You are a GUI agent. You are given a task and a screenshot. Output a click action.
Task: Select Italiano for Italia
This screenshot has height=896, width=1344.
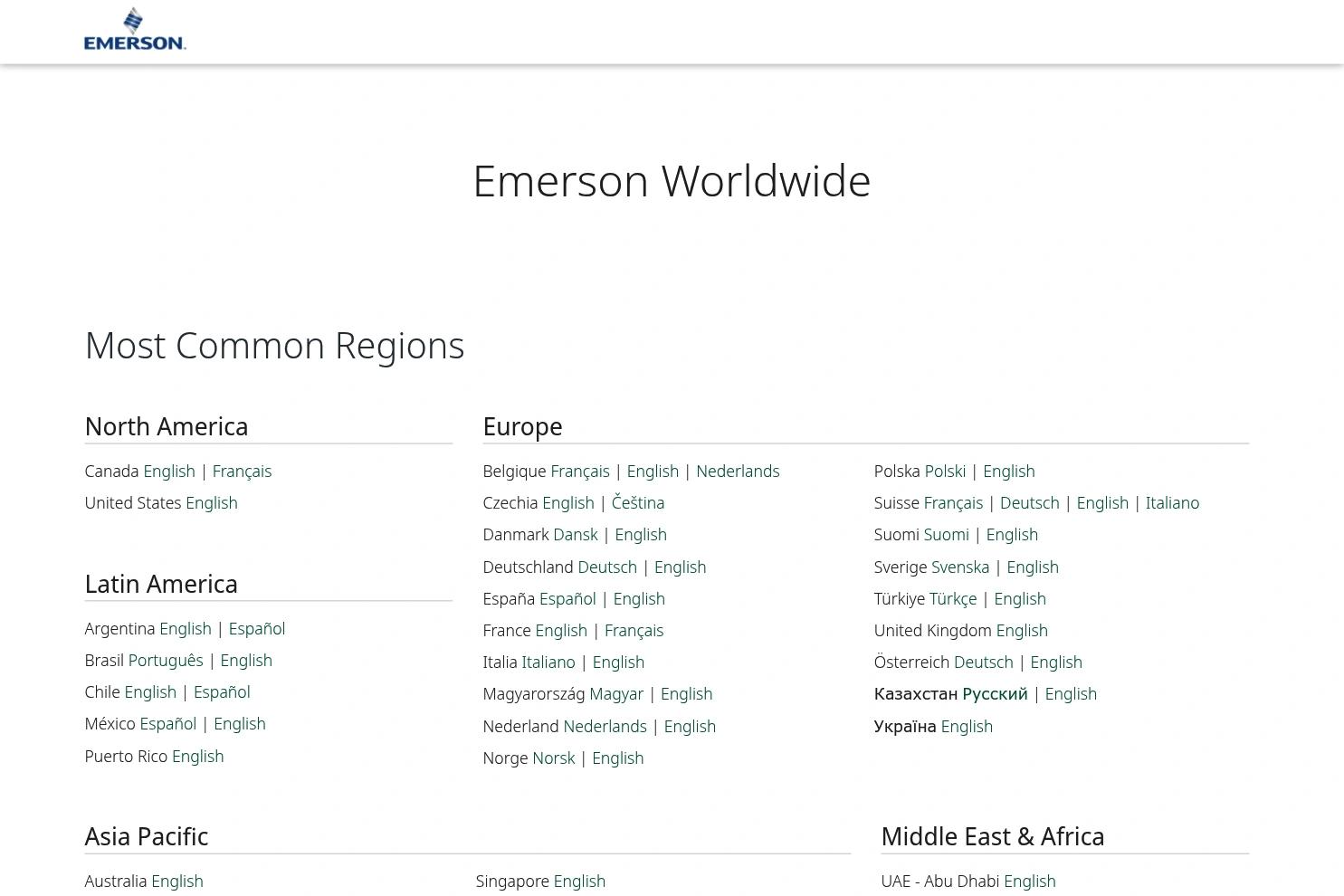pyautogui.click(x=548, y=662)
